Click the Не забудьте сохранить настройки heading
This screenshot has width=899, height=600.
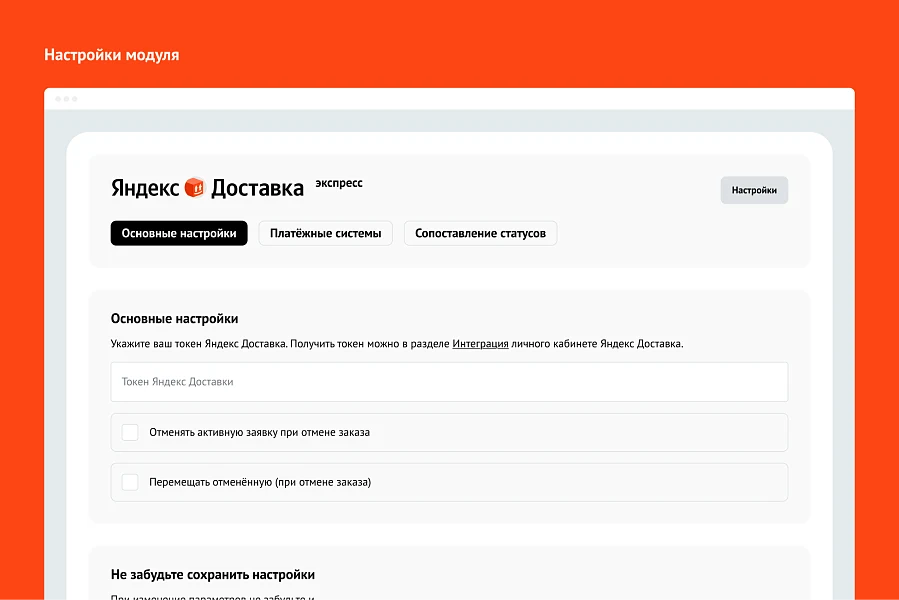[x=213, y=575]
